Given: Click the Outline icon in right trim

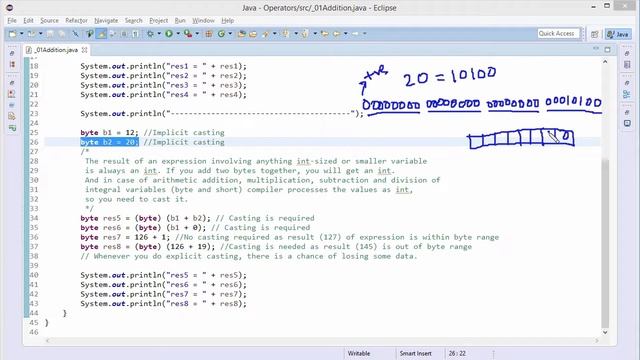Looking at the screenshot, I should pyautogui.click(x=627, y=94).
